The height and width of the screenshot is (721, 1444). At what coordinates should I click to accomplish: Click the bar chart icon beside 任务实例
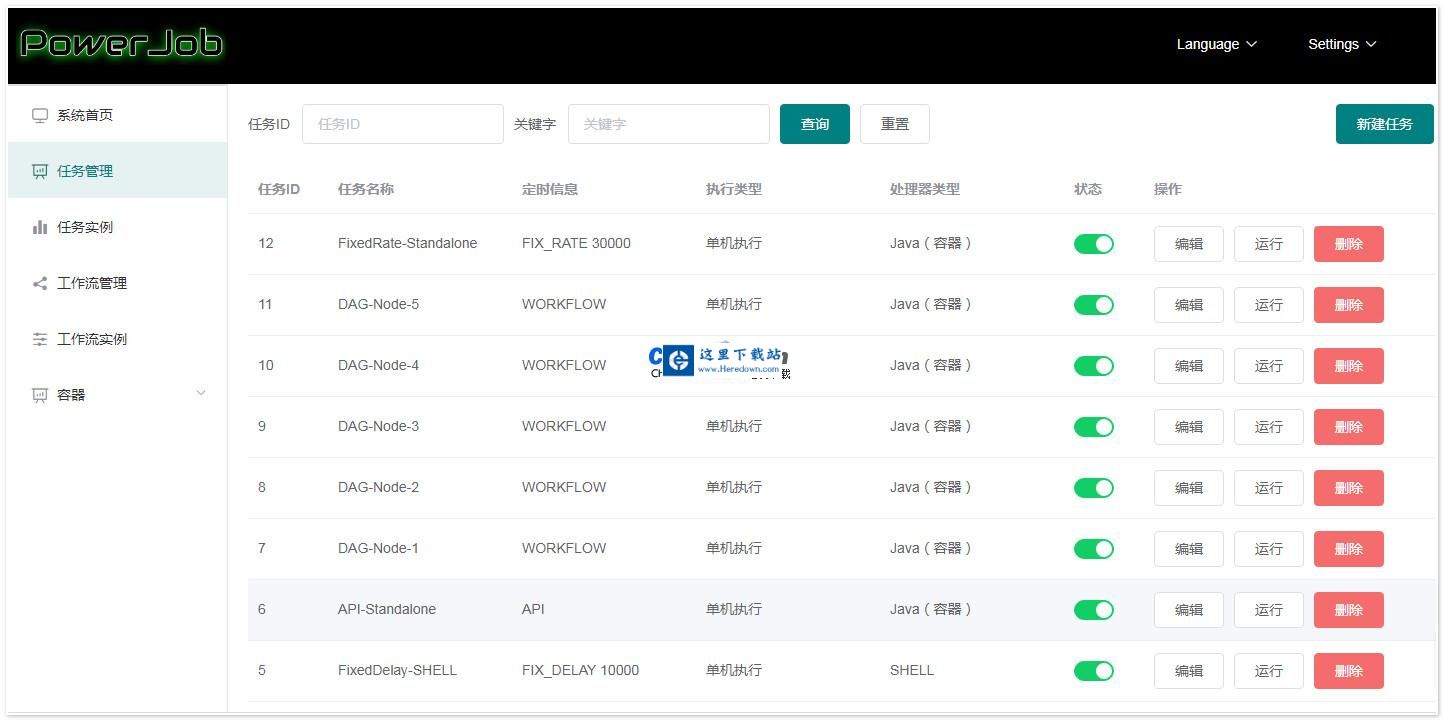(39, 226)
